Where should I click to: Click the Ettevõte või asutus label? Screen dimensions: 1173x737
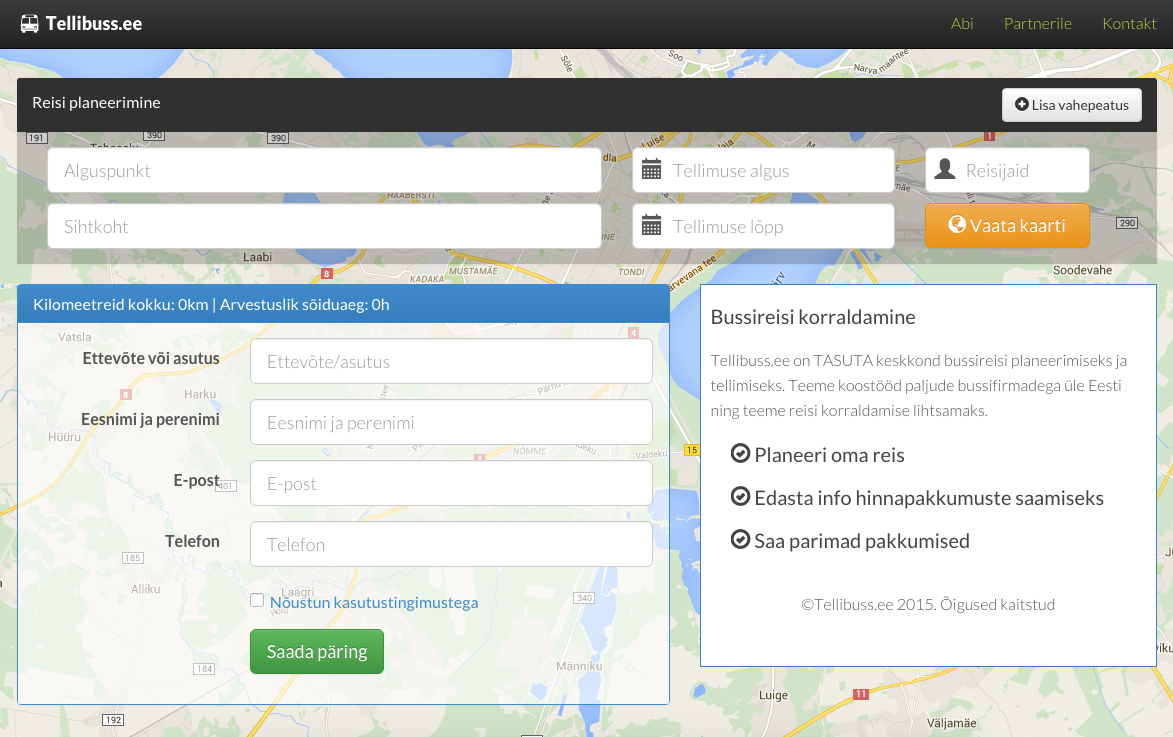tap(151, 358)
